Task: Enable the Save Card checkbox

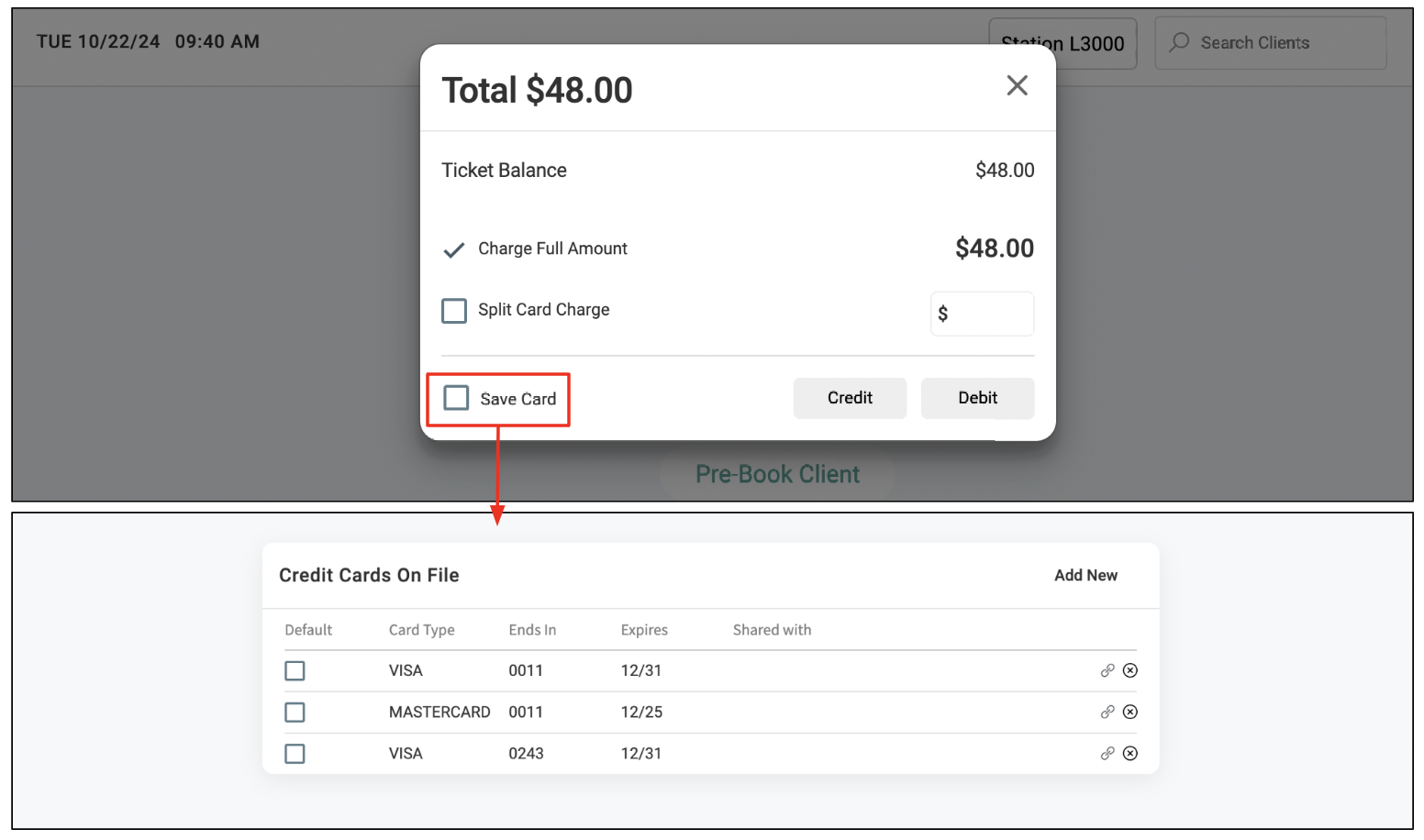Action: 456,398
